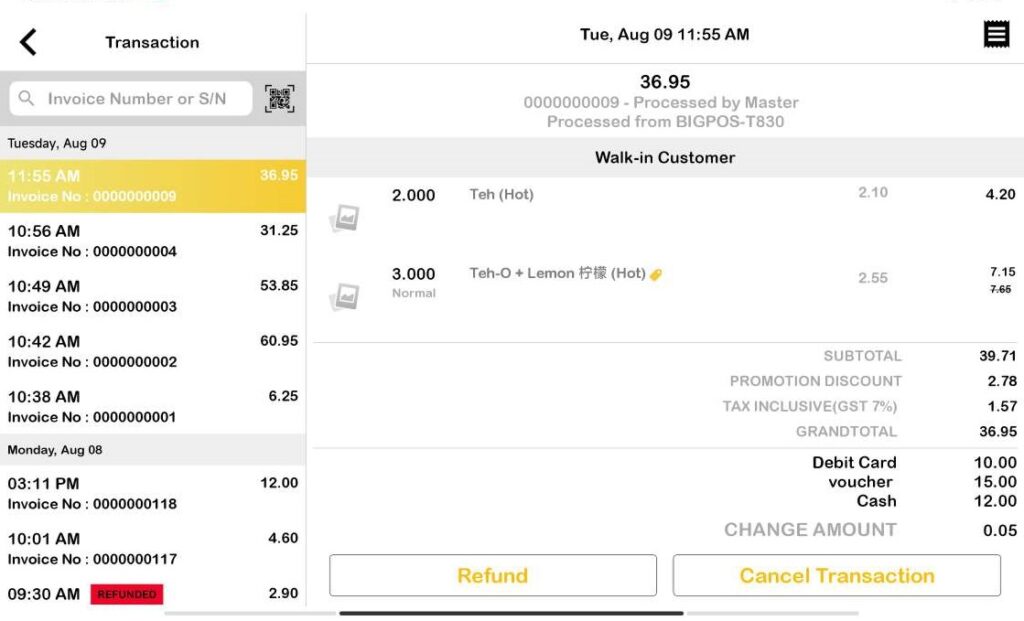Select the 11:55 AM invoice 0000000009

152,186
